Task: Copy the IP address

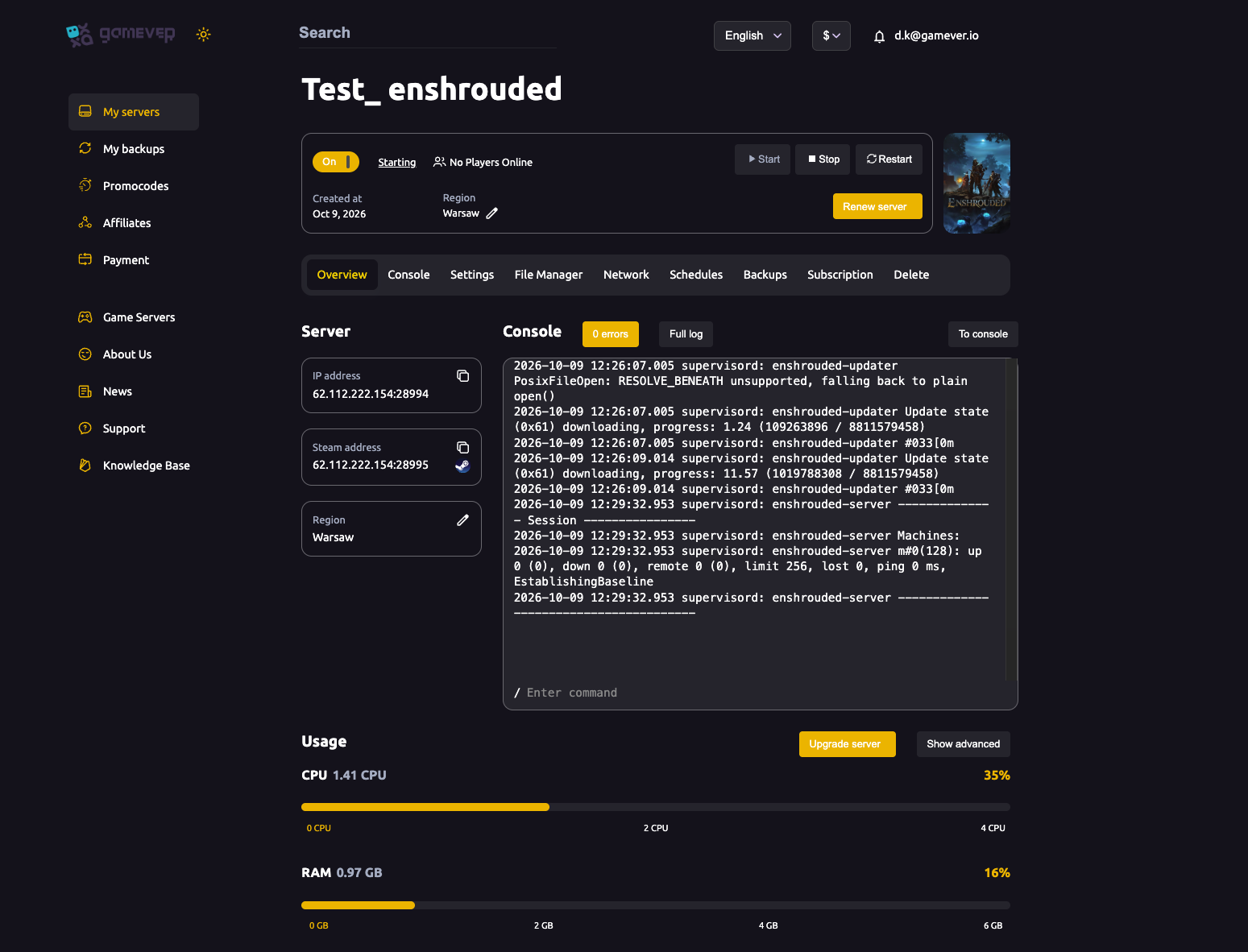Action: pos(462,376)
